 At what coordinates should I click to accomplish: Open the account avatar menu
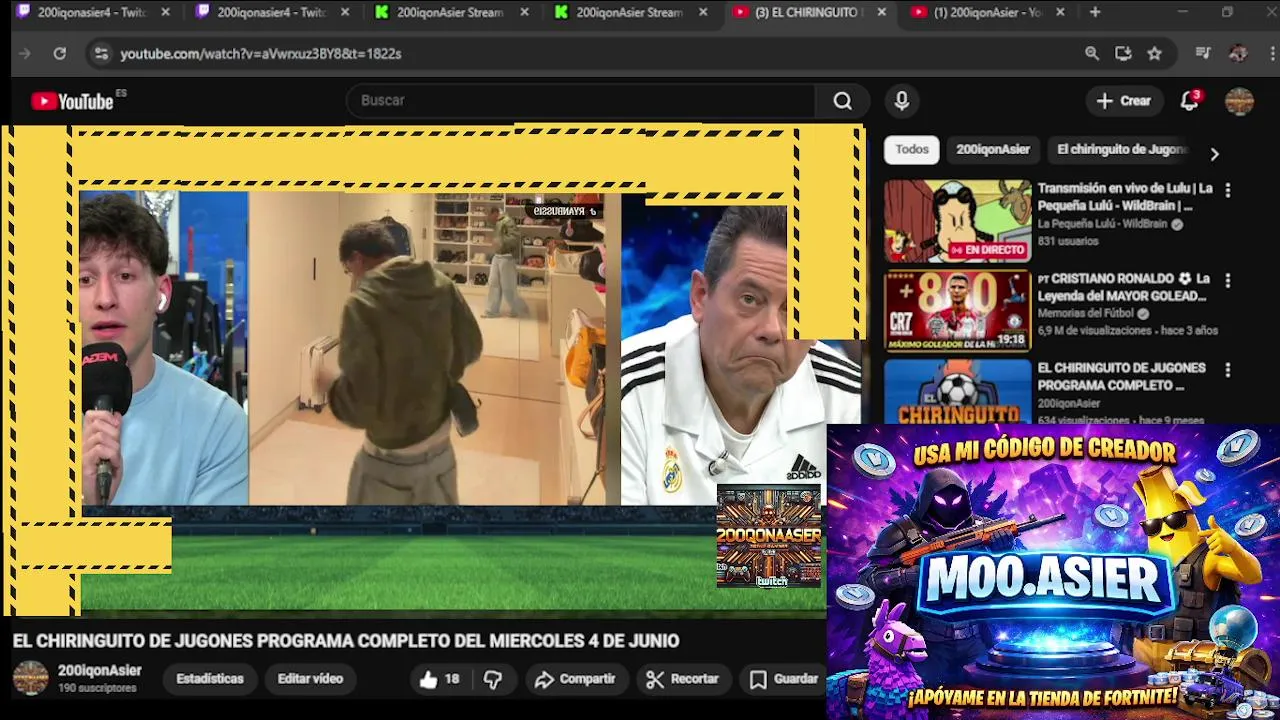[1239, 101]
